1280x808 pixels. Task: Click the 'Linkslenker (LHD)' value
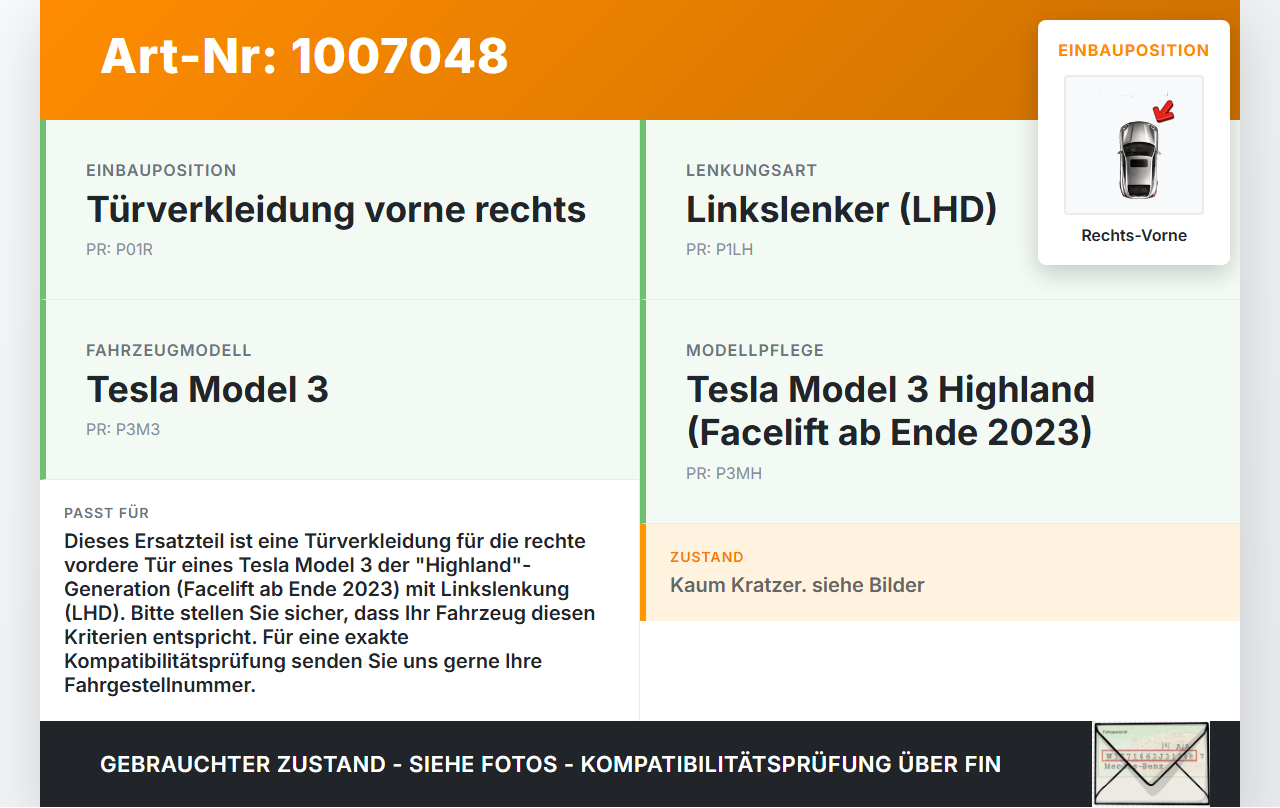point(841,209)
